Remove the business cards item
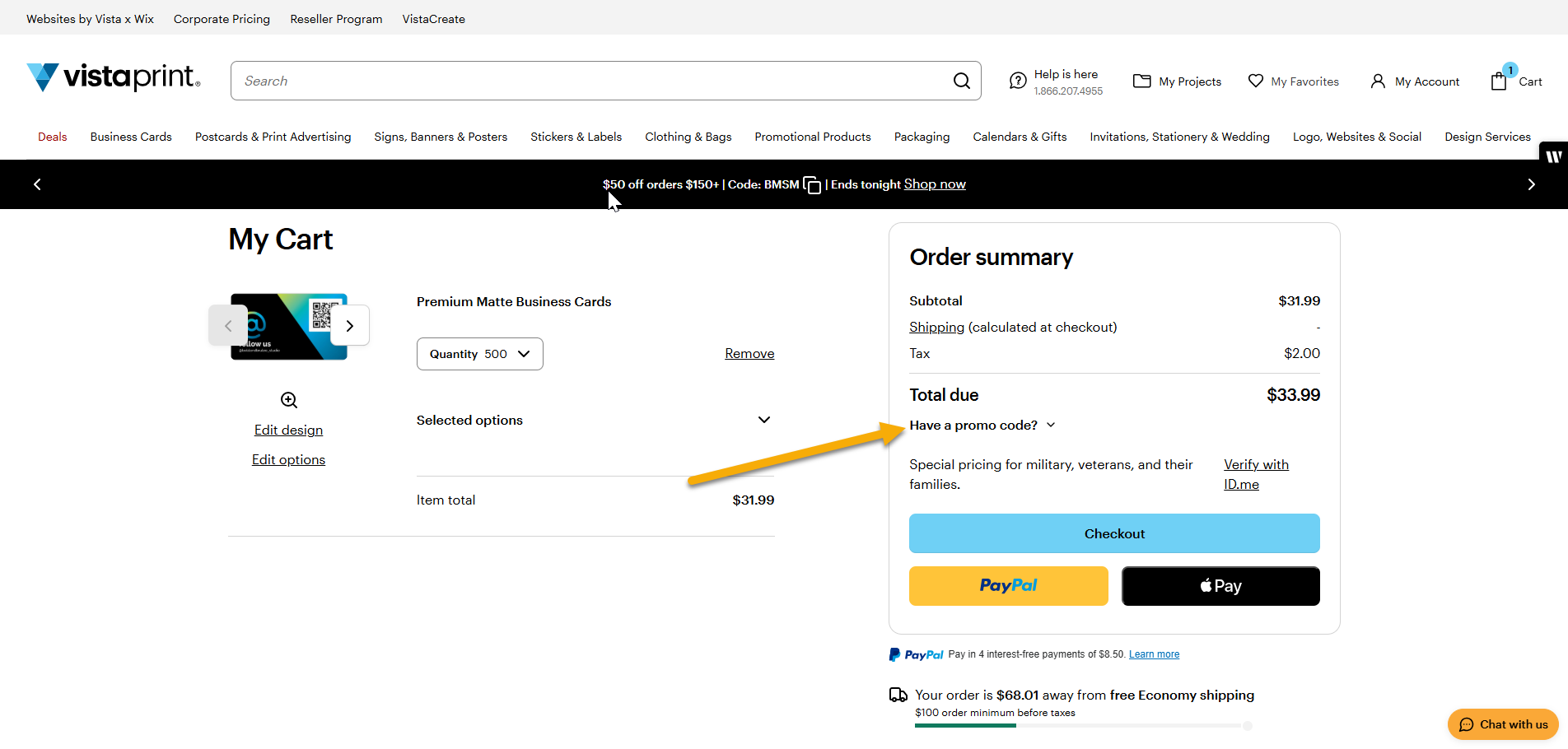This screenshot has width=1568, height=749. 749,353
